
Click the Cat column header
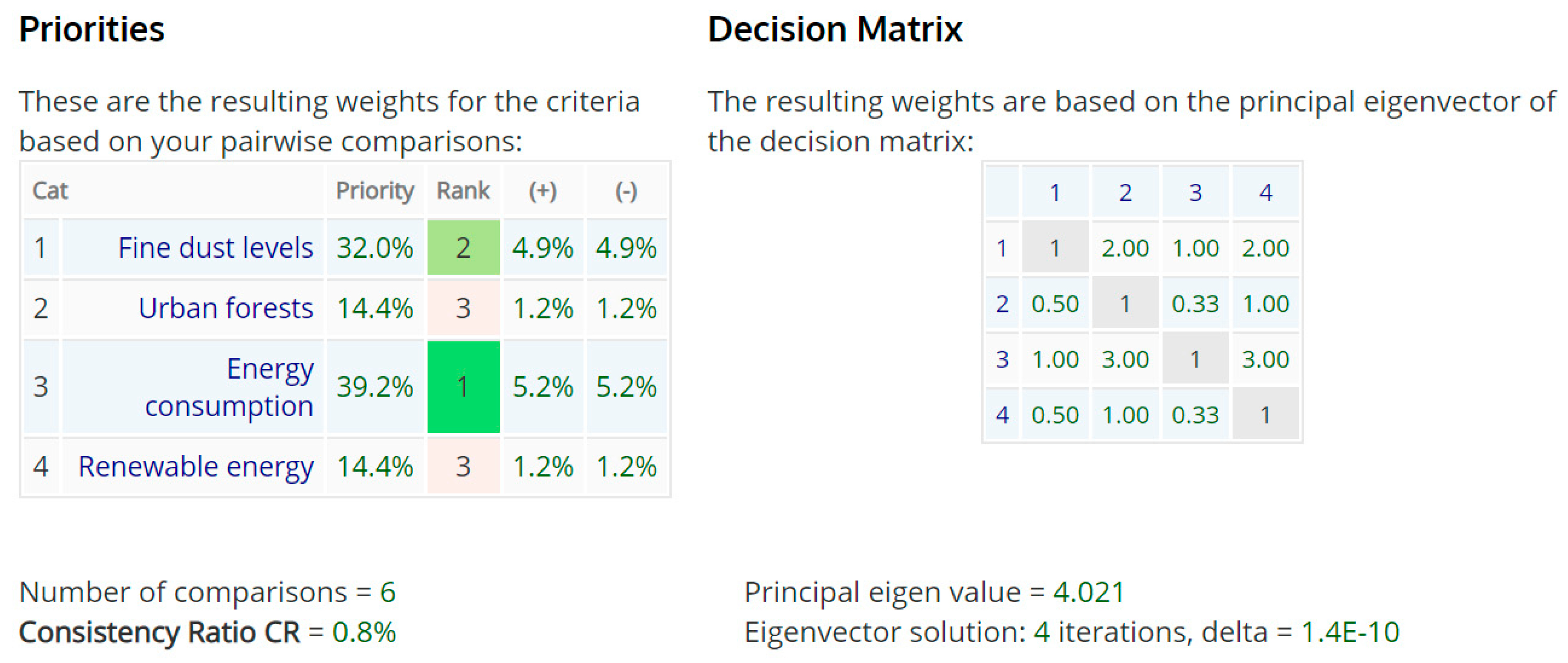click(x=50, y=191)
